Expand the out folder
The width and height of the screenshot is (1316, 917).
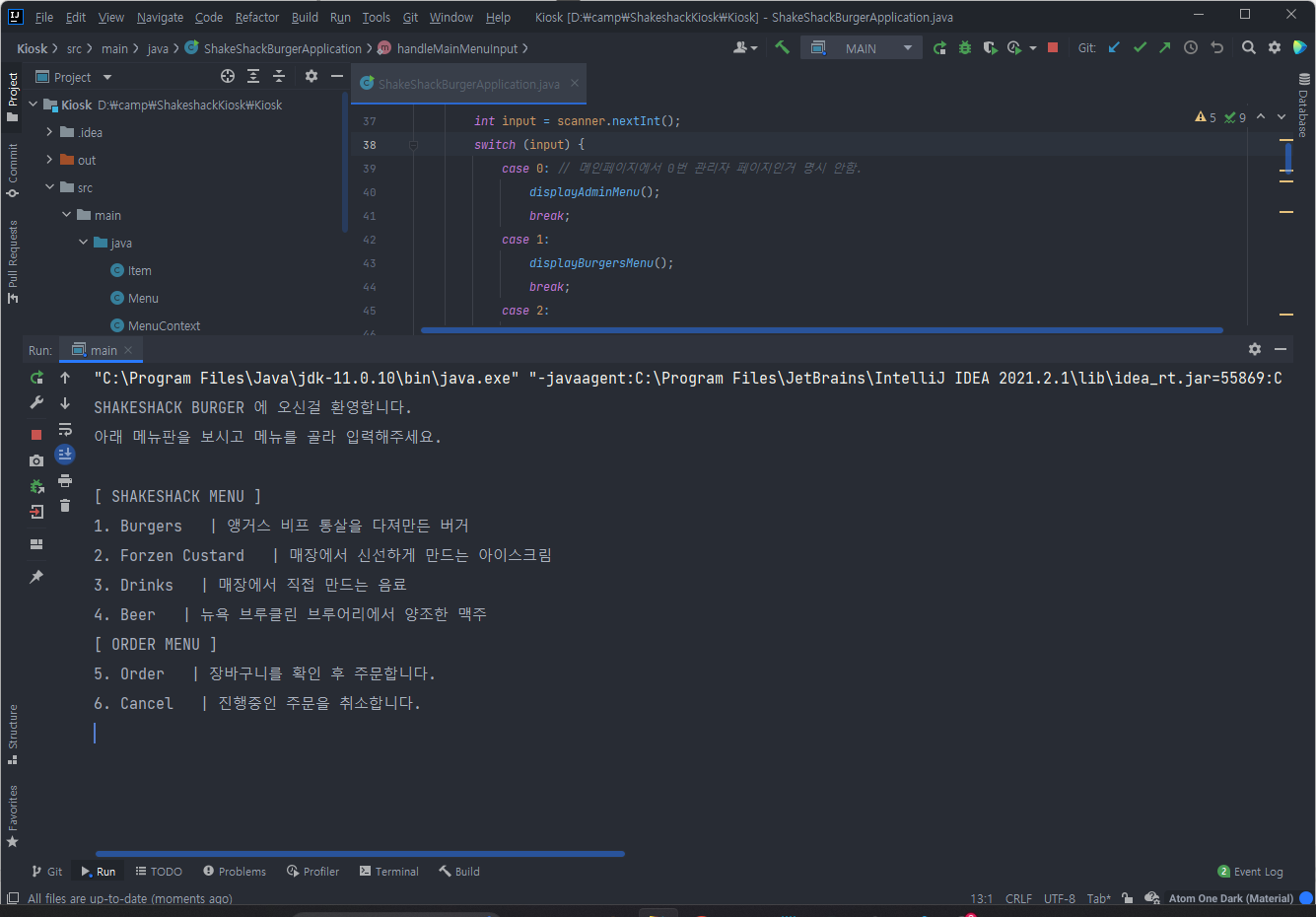pyautogui.click(x=49, y=160)
